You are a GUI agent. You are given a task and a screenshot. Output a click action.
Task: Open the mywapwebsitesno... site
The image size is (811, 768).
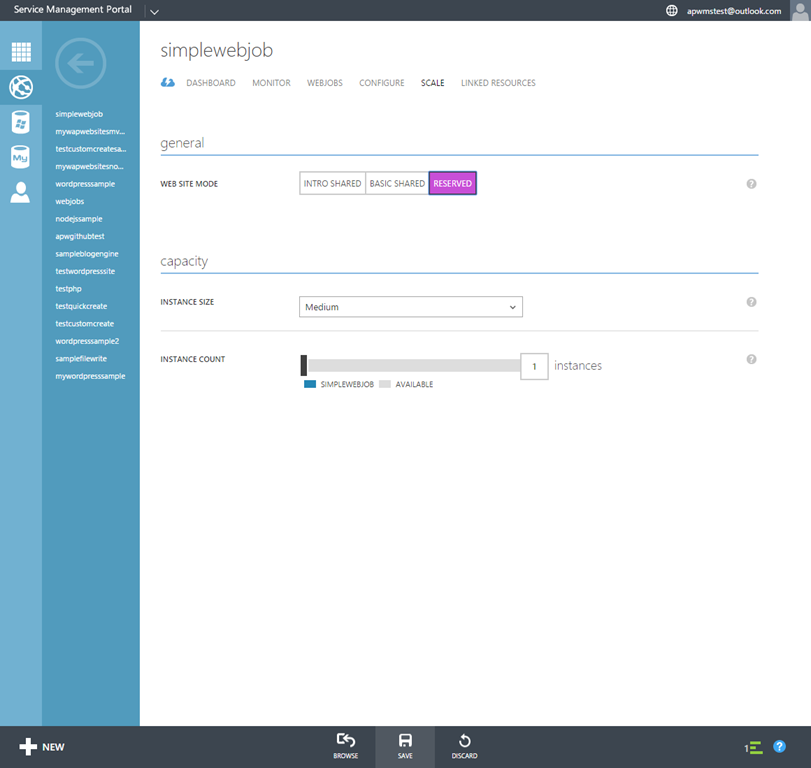coord(89,167)
